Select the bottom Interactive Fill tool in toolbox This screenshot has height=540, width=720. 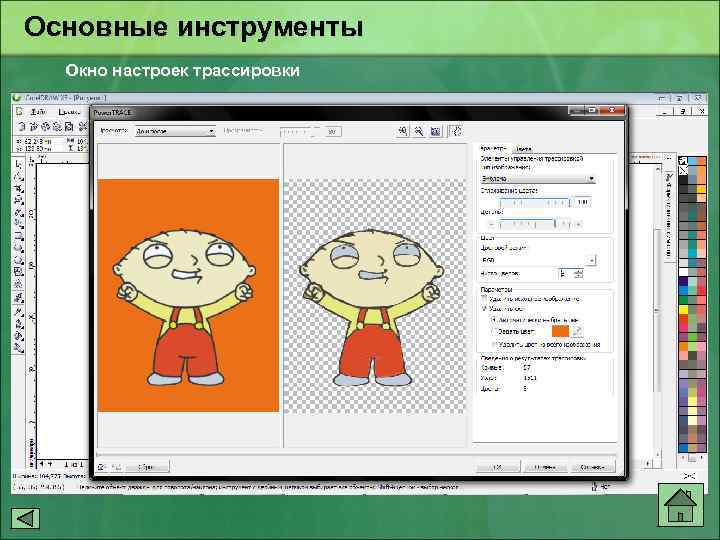coord(18,348)
